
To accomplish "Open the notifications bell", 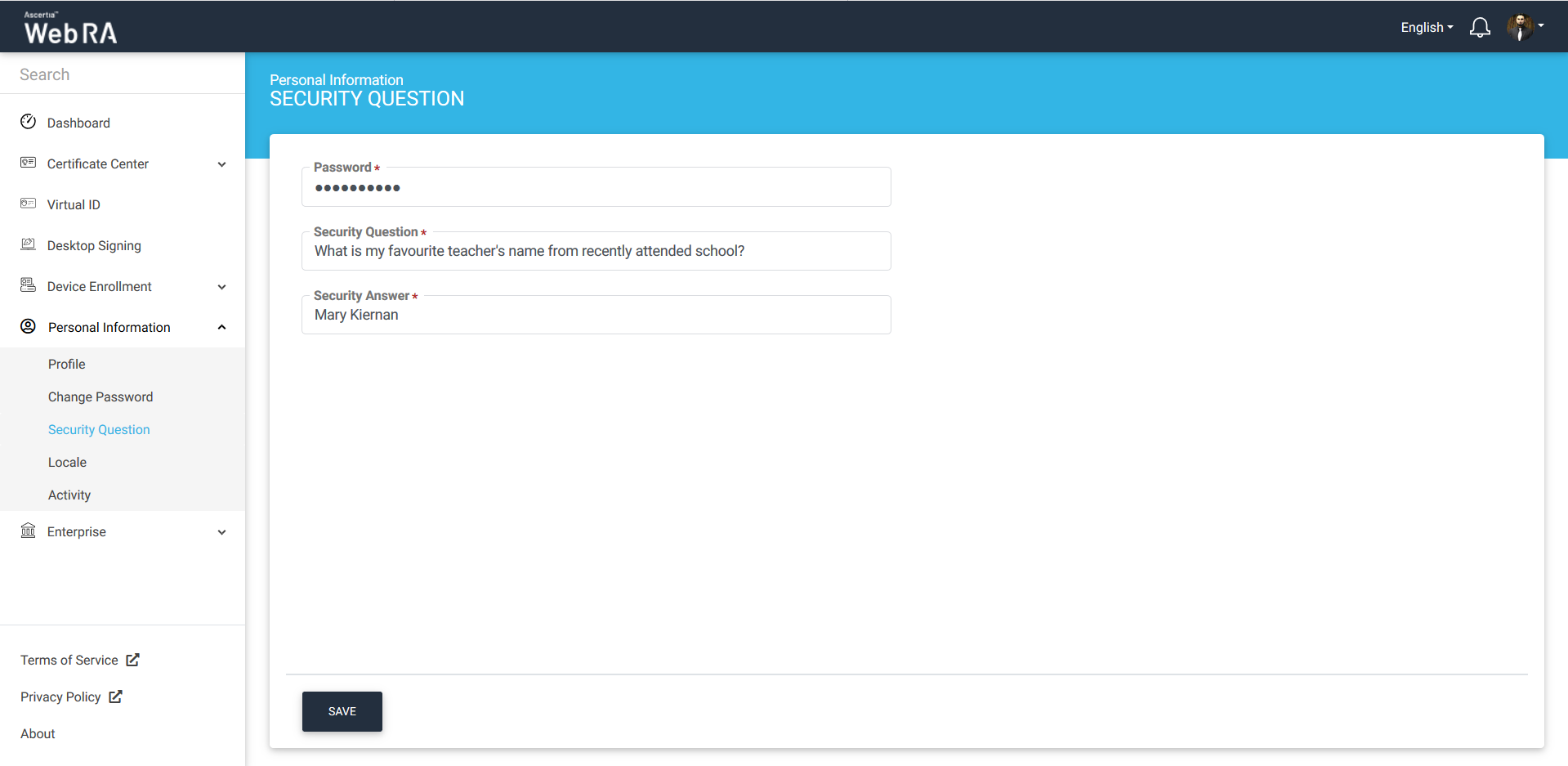I will click(x=1480, y=28).
